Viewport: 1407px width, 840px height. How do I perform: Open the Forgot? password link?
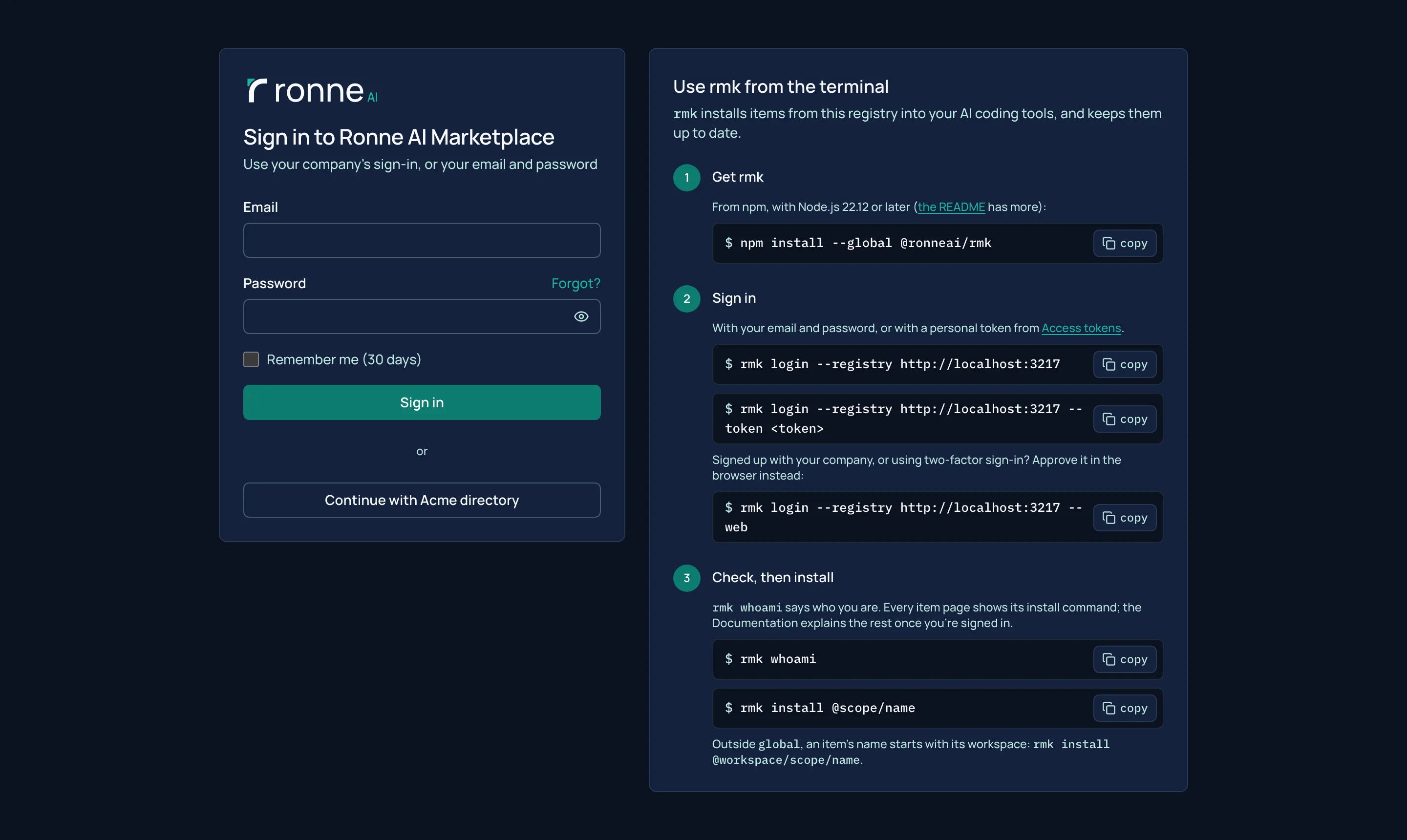click(576, 284)
